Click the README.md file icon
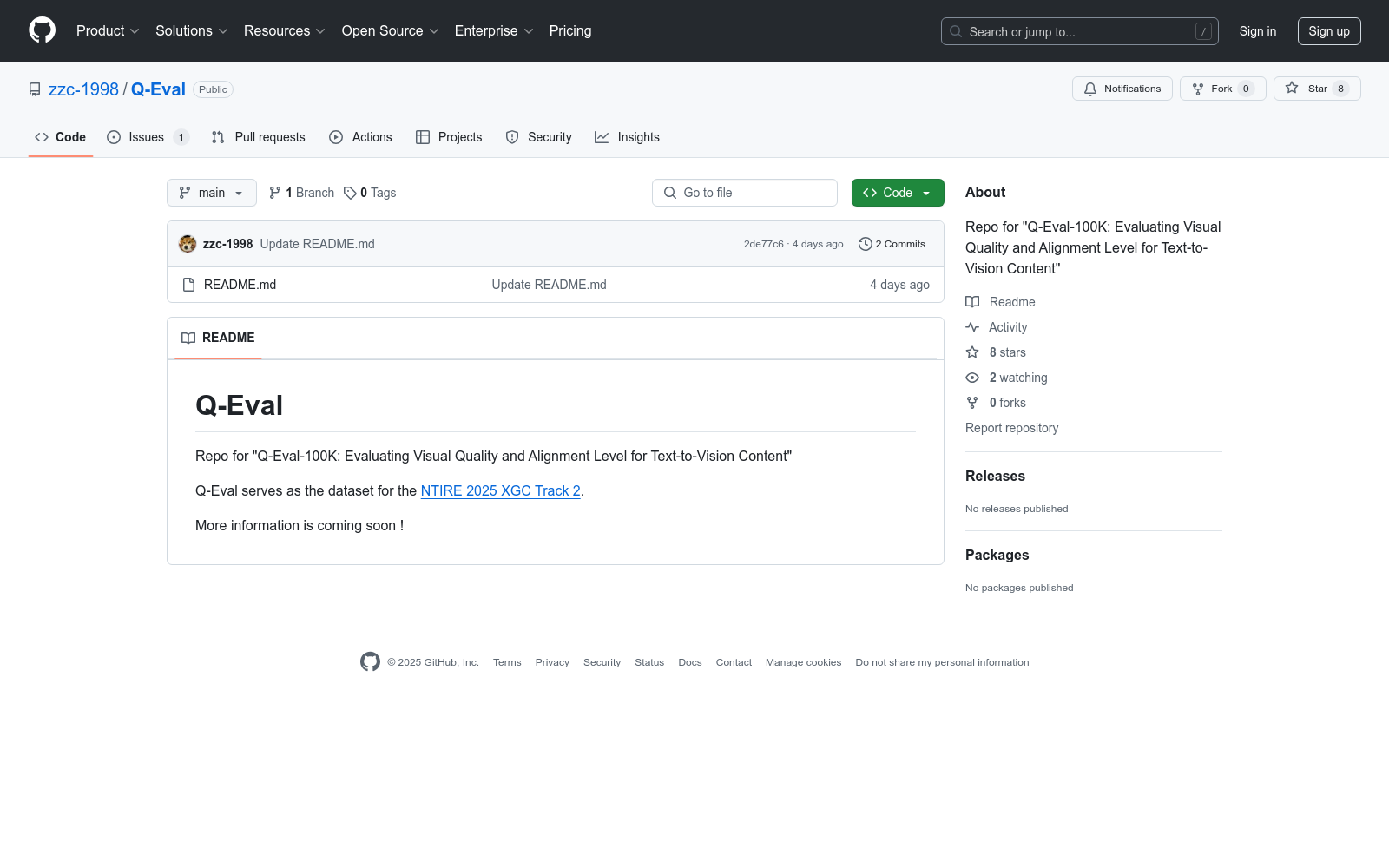 click(189, 285)
